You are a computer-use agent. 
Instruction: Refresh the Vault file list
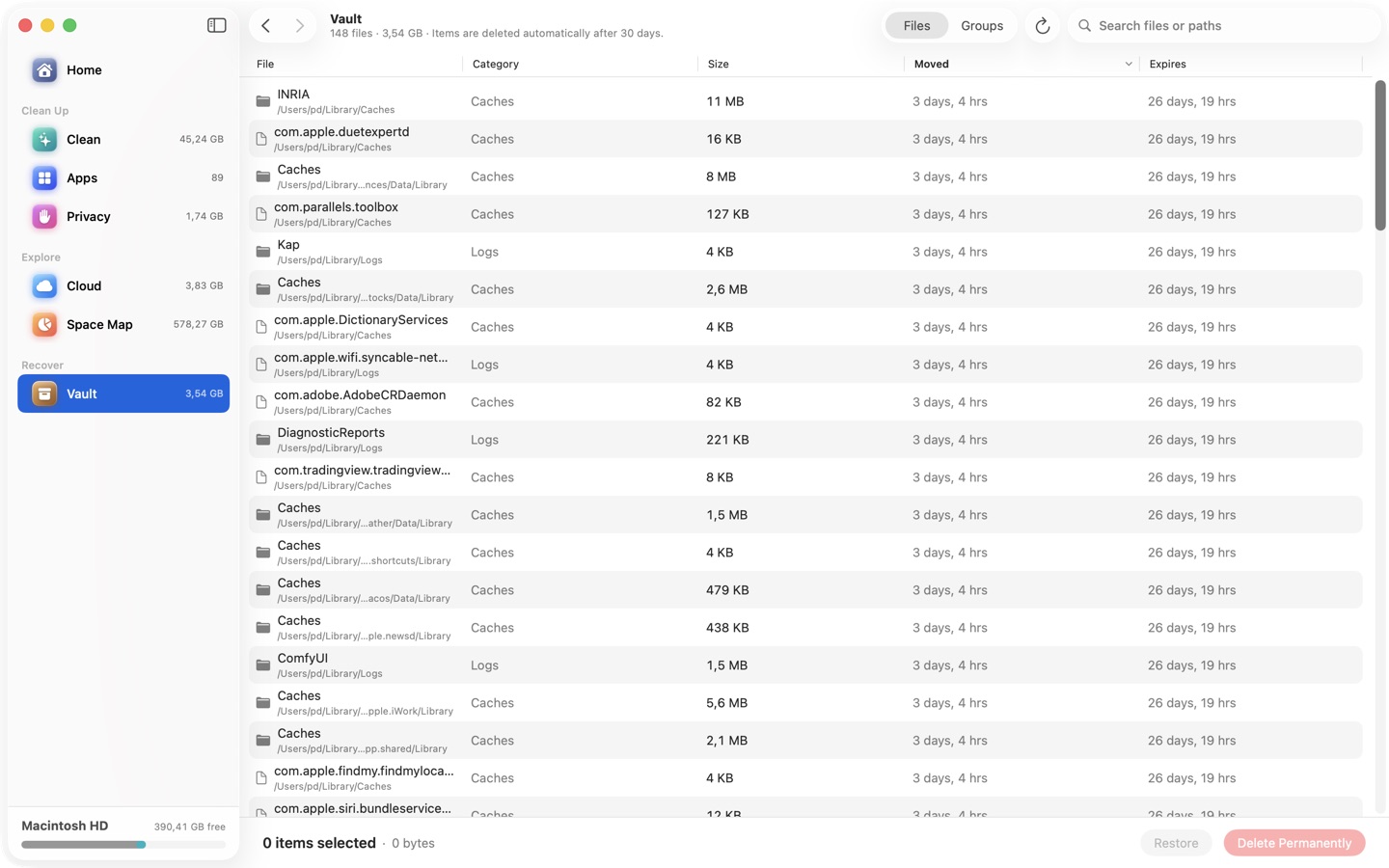tap(1042, 26)
